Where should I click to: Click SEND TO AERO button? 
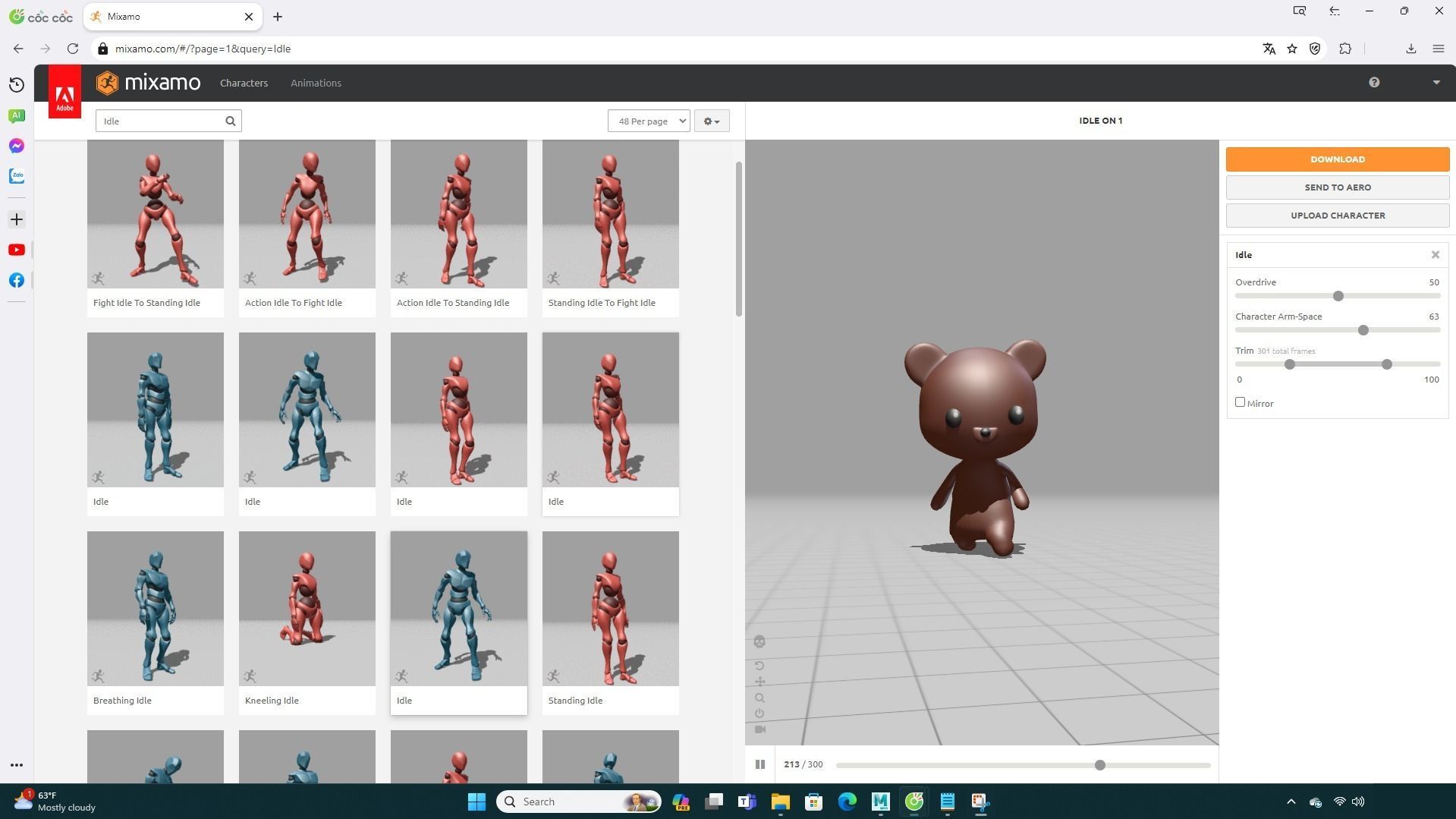click(x=1338, y=187)
